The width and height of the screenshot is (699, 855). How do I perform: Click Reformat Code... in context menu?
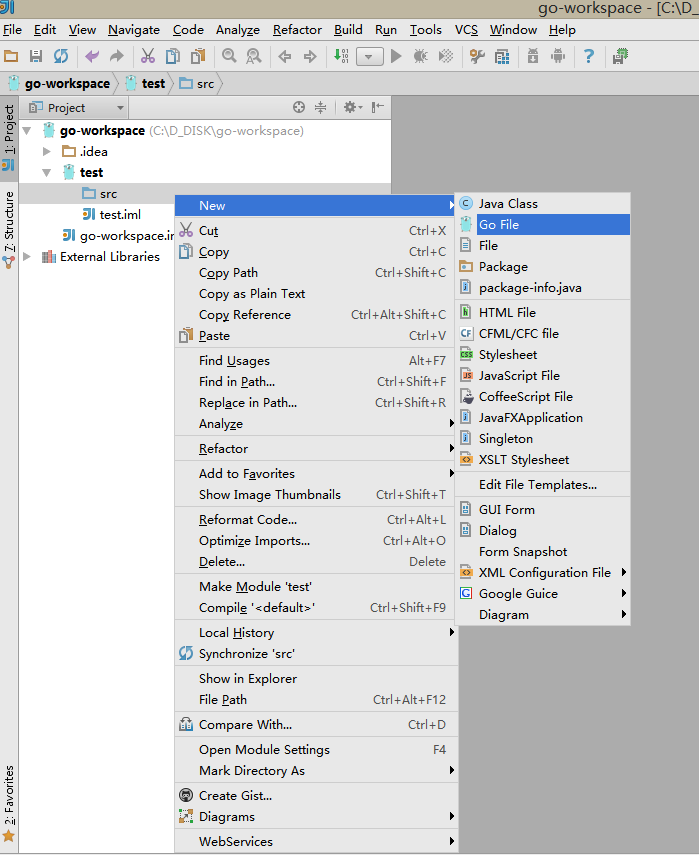pyautogui.click(x=316, y=520)
